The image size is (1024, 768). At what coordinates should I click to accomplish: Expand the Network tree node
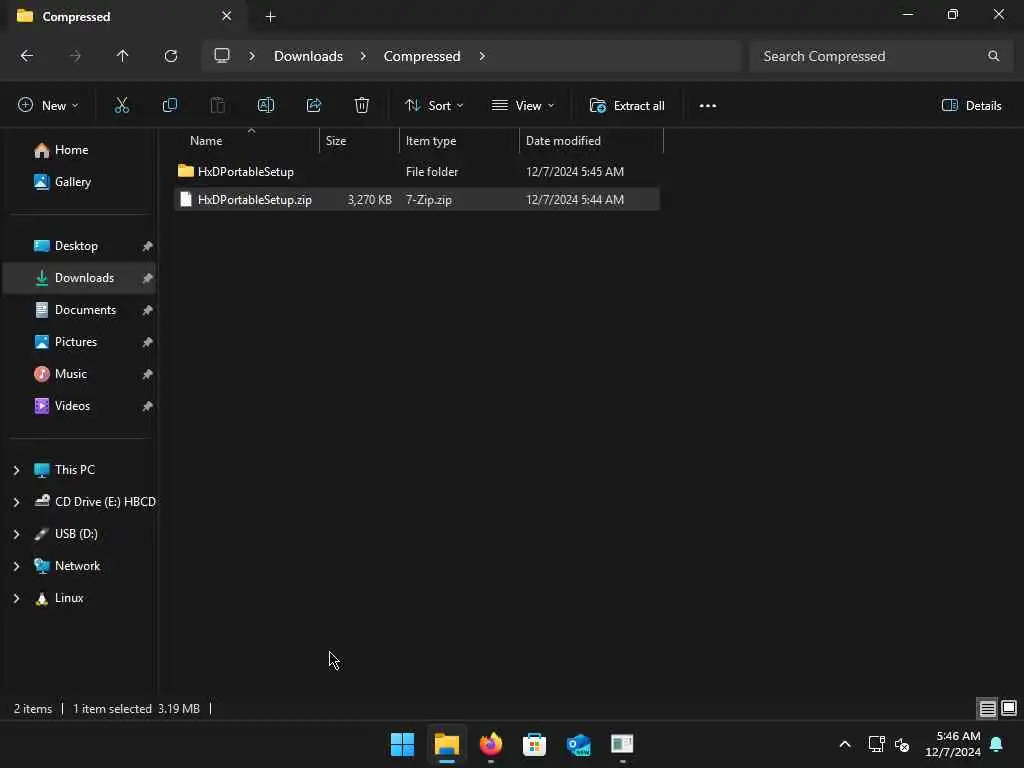point(16,566)
